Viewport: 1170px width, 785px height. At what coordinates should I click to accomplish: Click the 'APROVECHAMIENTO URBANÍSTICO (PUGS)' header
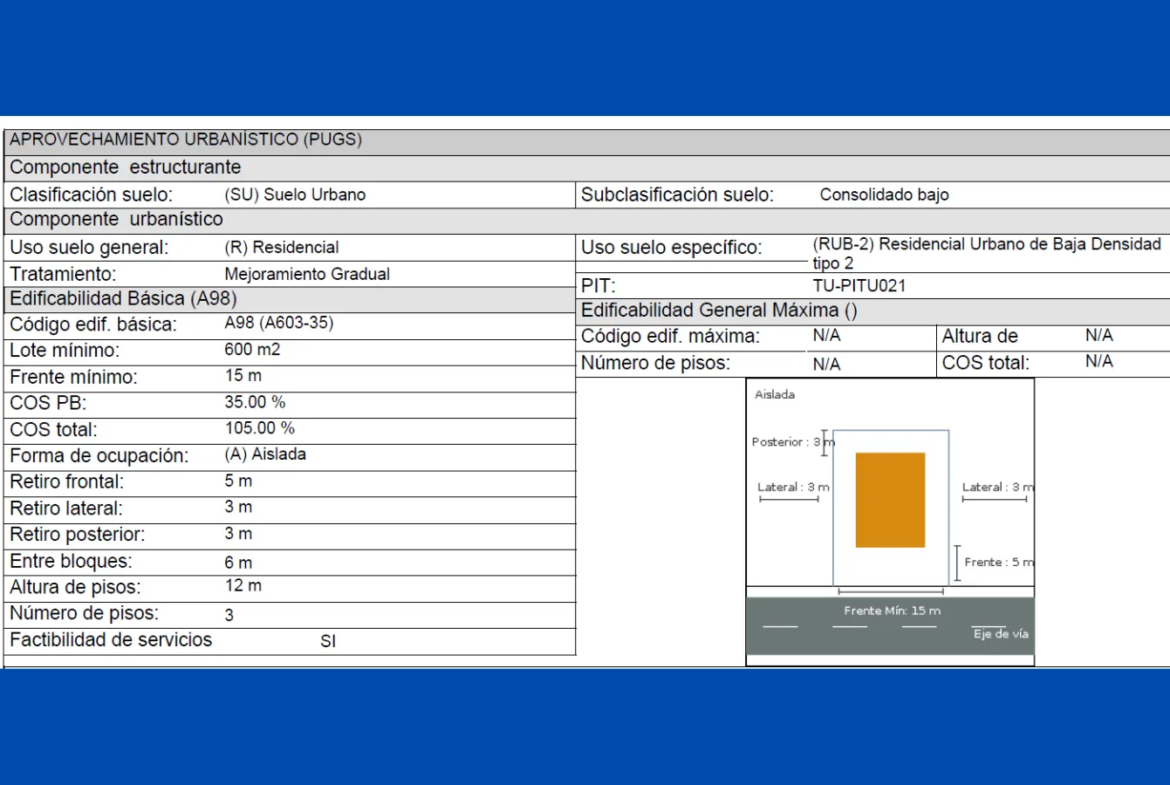[x=186, y=140]
